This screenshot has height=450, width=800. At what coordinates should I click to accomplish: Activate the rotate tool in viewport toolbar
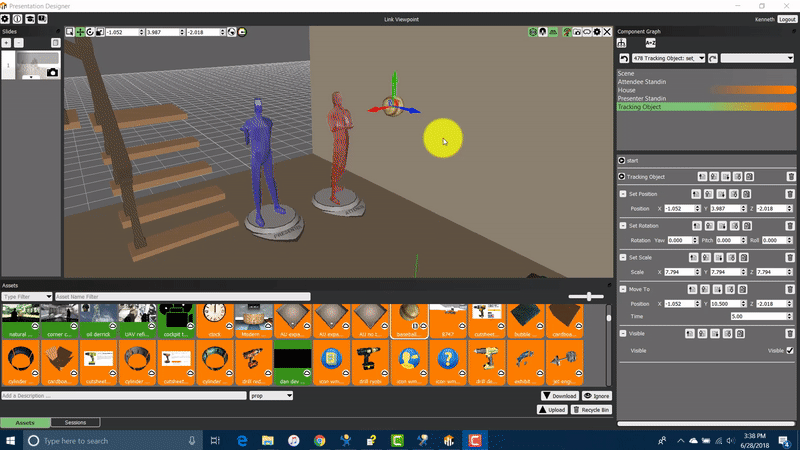click(x=90, y=32)
